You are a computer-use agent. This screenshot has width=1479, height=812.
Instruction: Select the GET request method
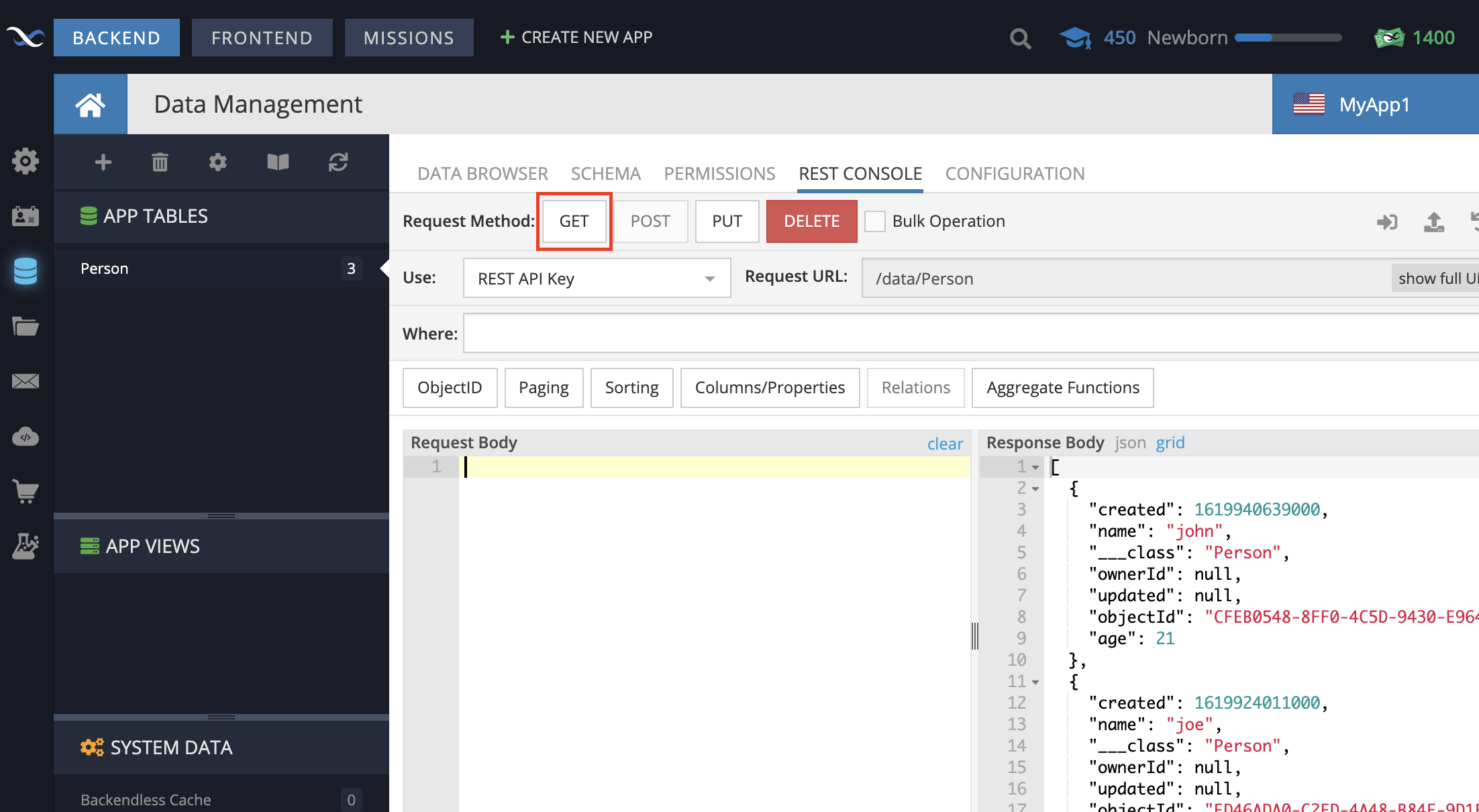(574, 221)
